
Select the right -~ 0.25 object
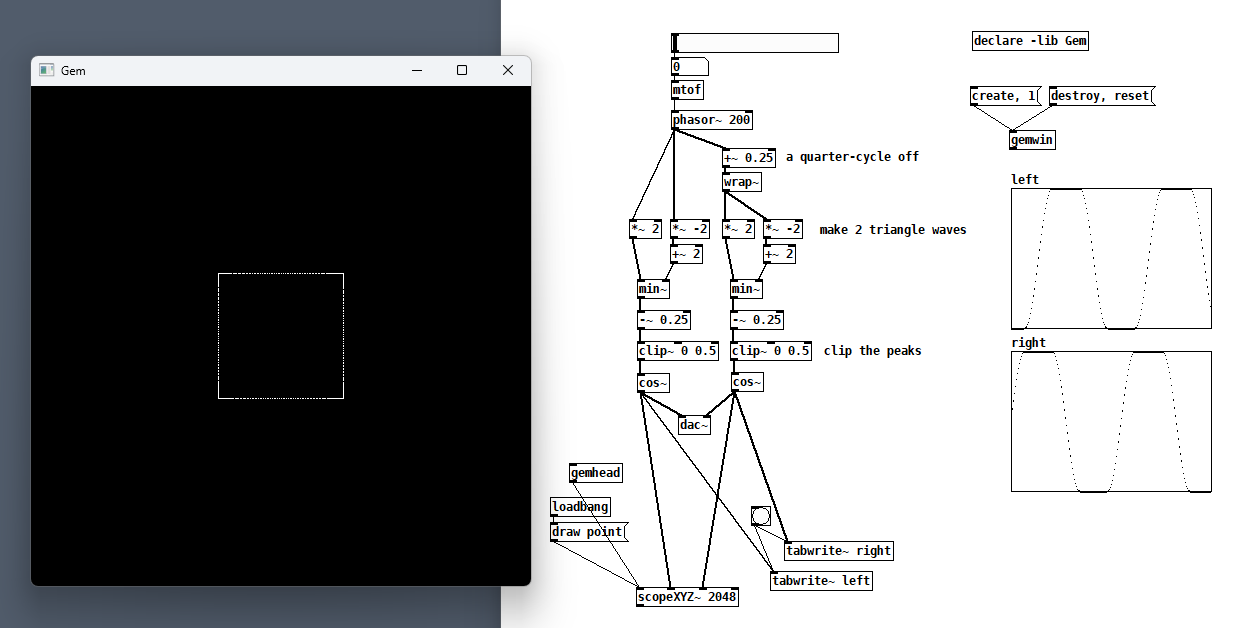pyautogui.click(x=757, y=320)
